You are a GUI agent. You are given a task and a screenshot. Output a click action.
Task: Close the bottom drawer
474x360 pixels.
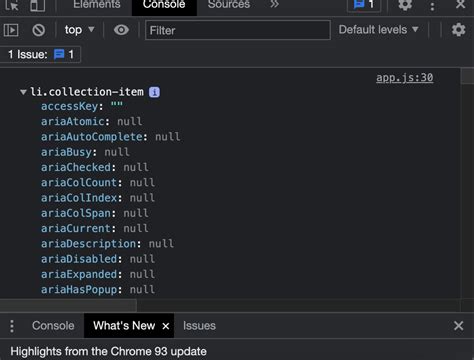pos(458,326)
